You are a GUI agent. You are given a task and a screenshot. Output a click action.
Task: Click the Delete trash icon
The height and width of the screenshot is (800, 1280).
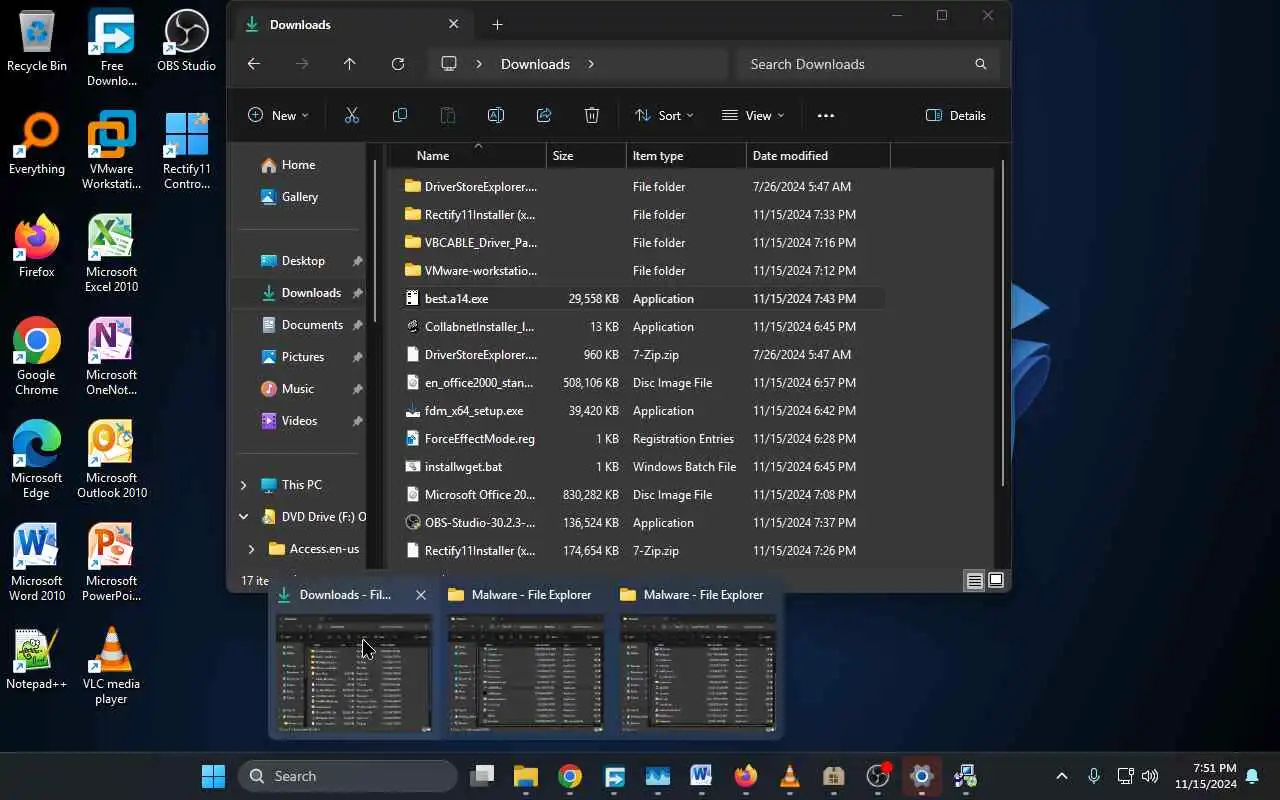[x=591, y=115]
